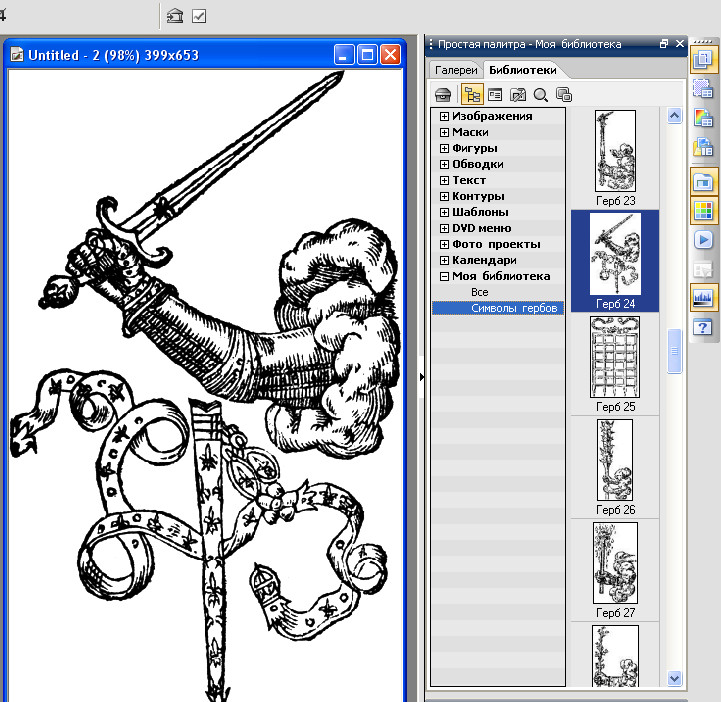
Task: Expand the Фото проекты tree node
Action: pyautogui.click(x=444, y=244)
